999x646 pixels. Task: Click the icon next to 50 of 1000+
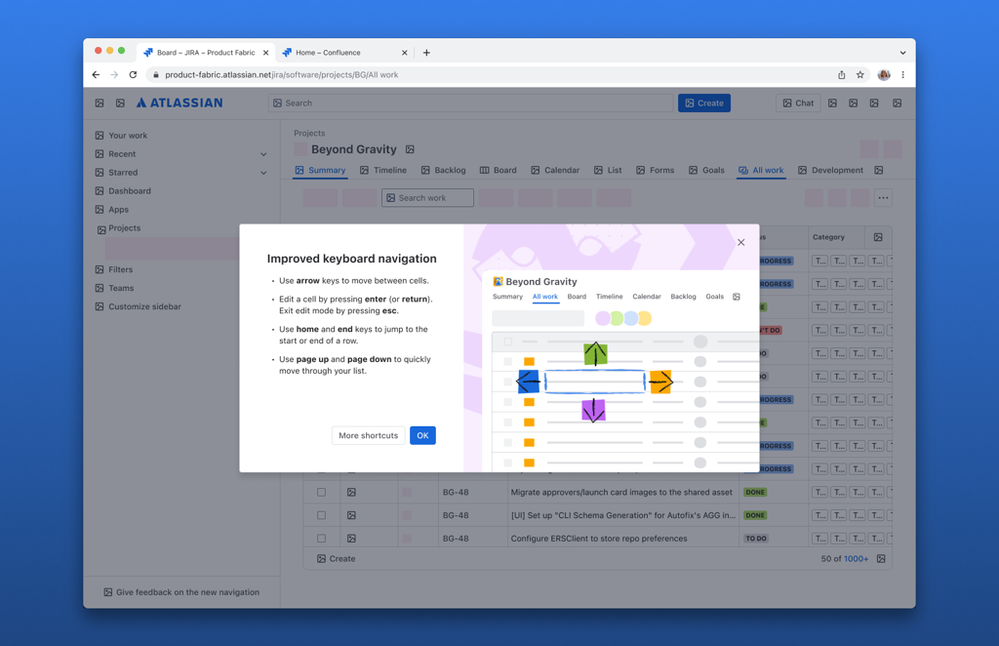tap(881, 559)
